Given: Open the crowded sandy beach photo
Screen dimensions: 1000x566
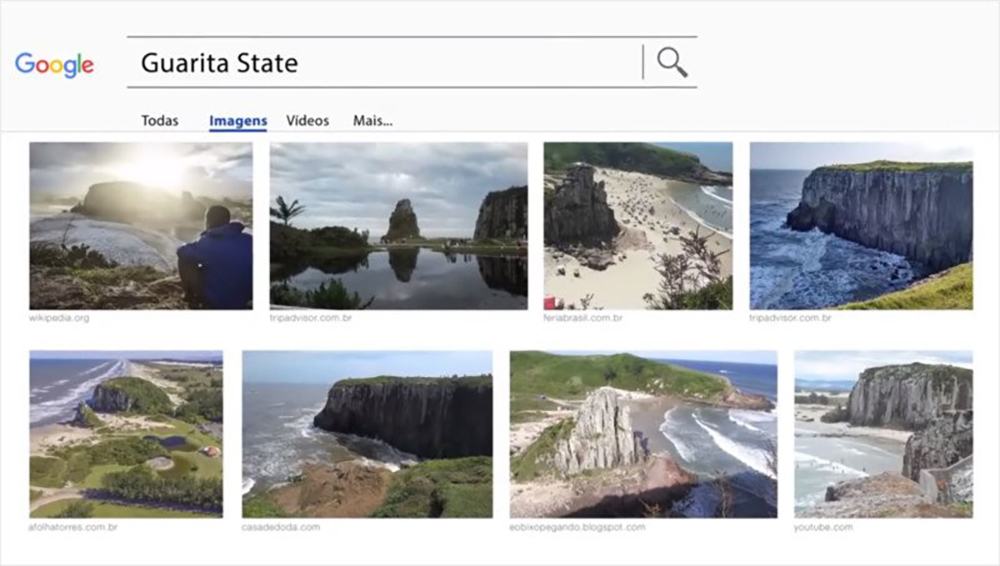Looking at the screenshot, I should tap(638, 226).
